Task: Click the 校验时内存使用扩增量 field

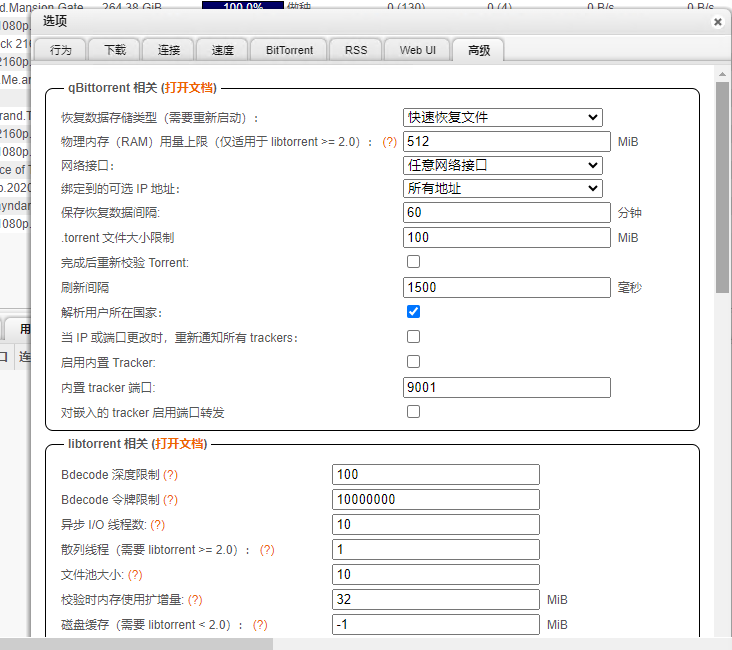Action: (x=436, y=599)
